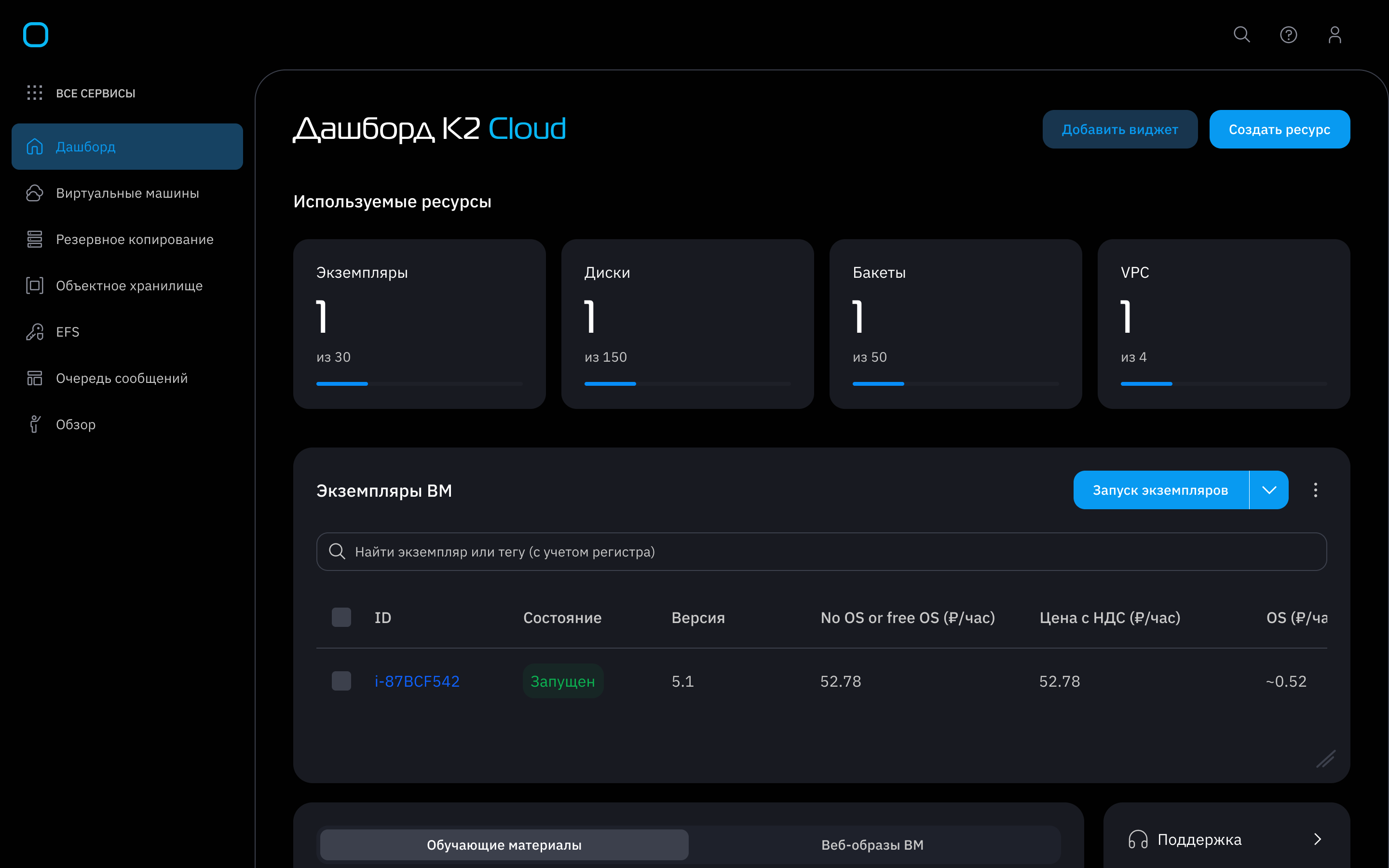The height and width of the screenshot is (868, 1389).
Task: Click the Резервное копирование stack icon
Action: (x=34, y=239)
